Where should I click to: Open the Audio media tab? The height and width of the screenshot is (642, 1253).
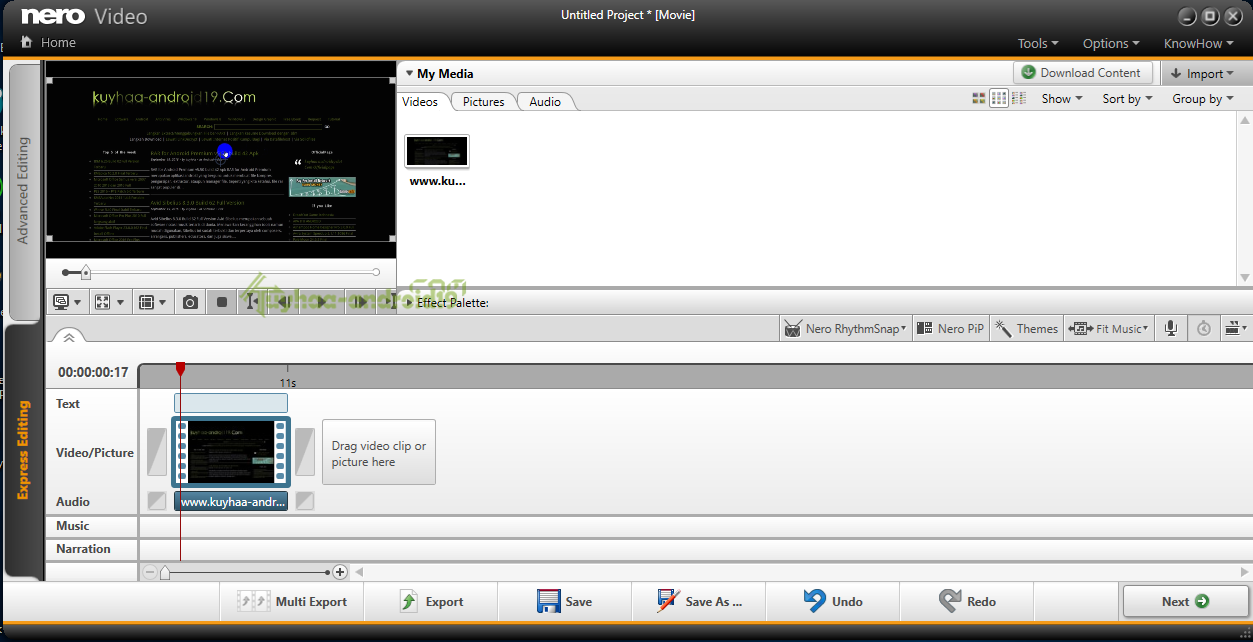[545, 101]
